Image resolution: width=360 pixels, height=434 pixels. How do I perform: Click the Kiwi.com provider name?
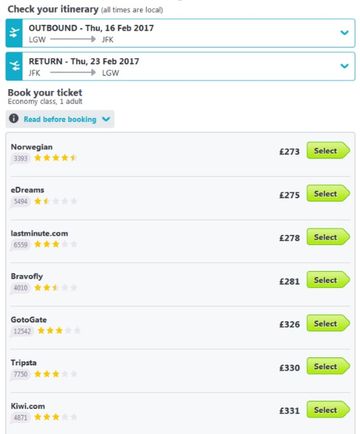tap(28, 406)
